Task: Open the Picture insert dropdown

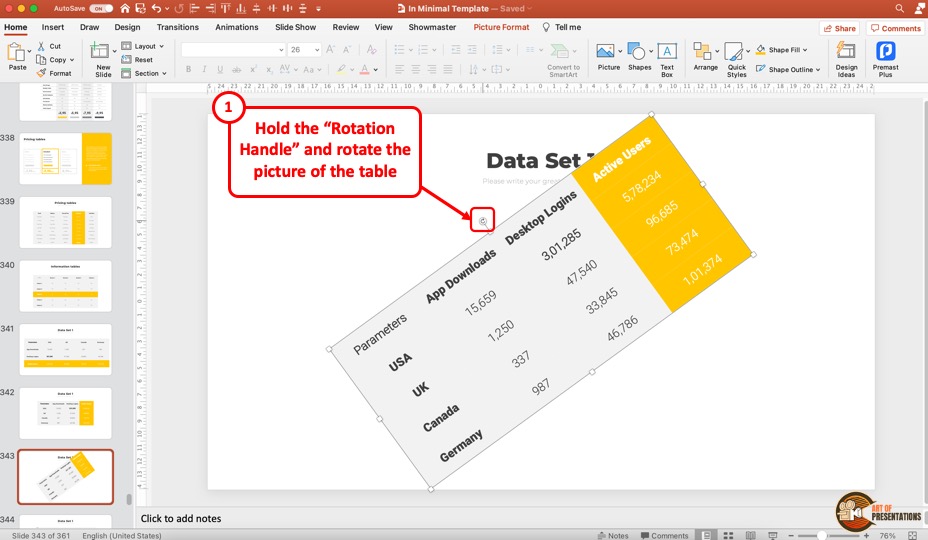Action: coord(620,51)
